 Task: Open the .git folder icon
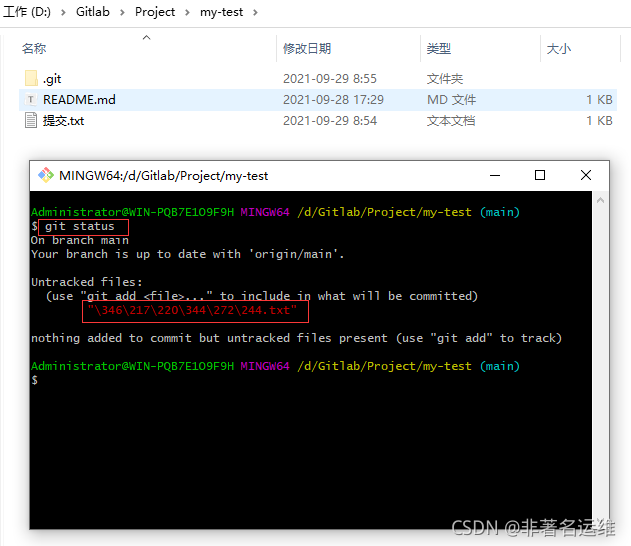31,78
